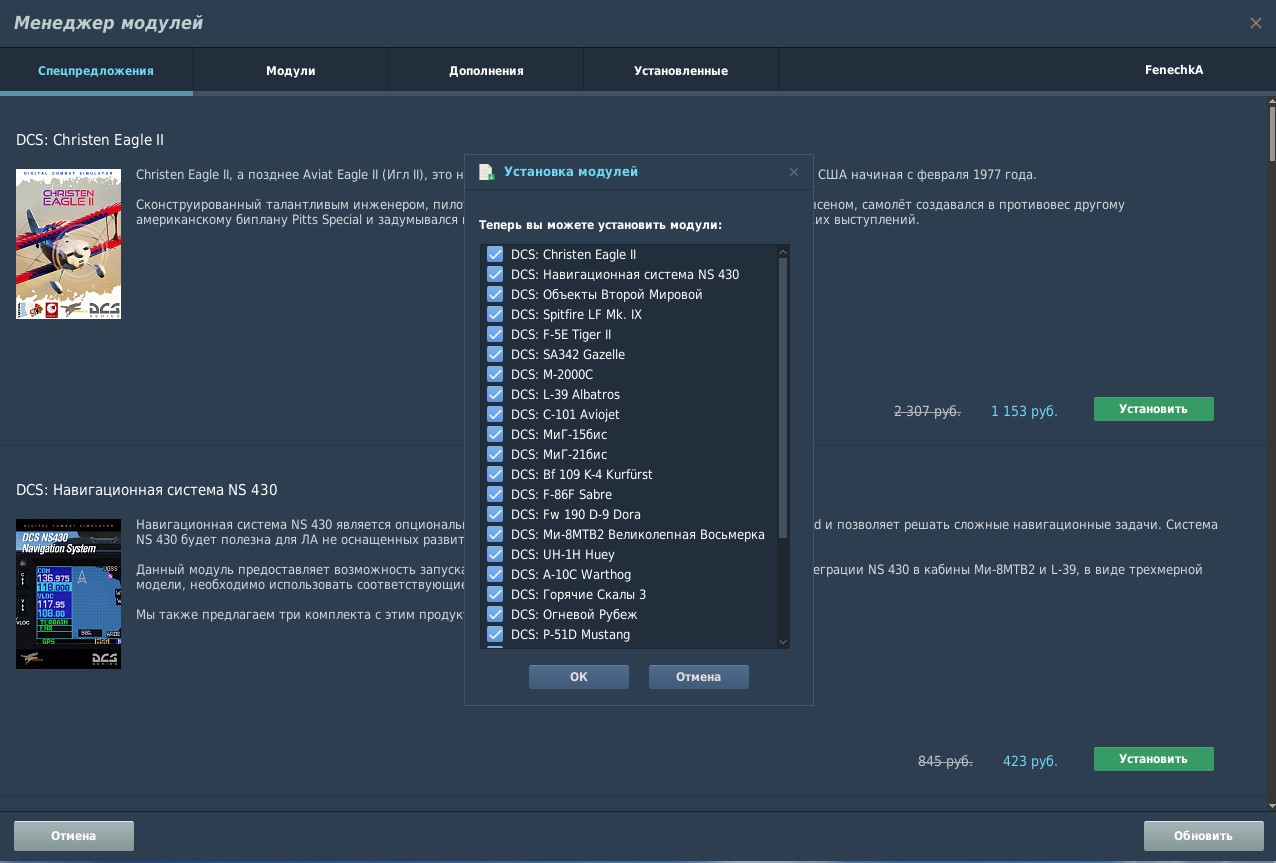The width and height of the screenshot is (1276, 863).
Task: Uncheck DCS: Christen Eagle II checkbox
Action: pyautogui.click(x=495, y=254)
